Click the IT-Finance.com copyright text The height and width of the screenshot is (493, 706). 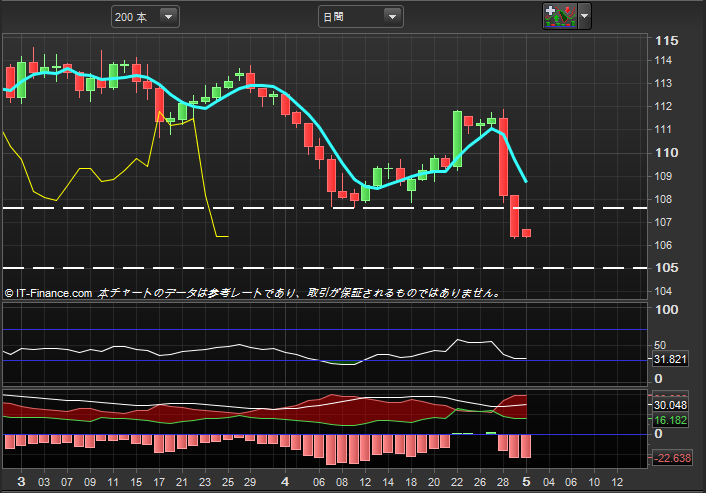(x=48, y=294)
